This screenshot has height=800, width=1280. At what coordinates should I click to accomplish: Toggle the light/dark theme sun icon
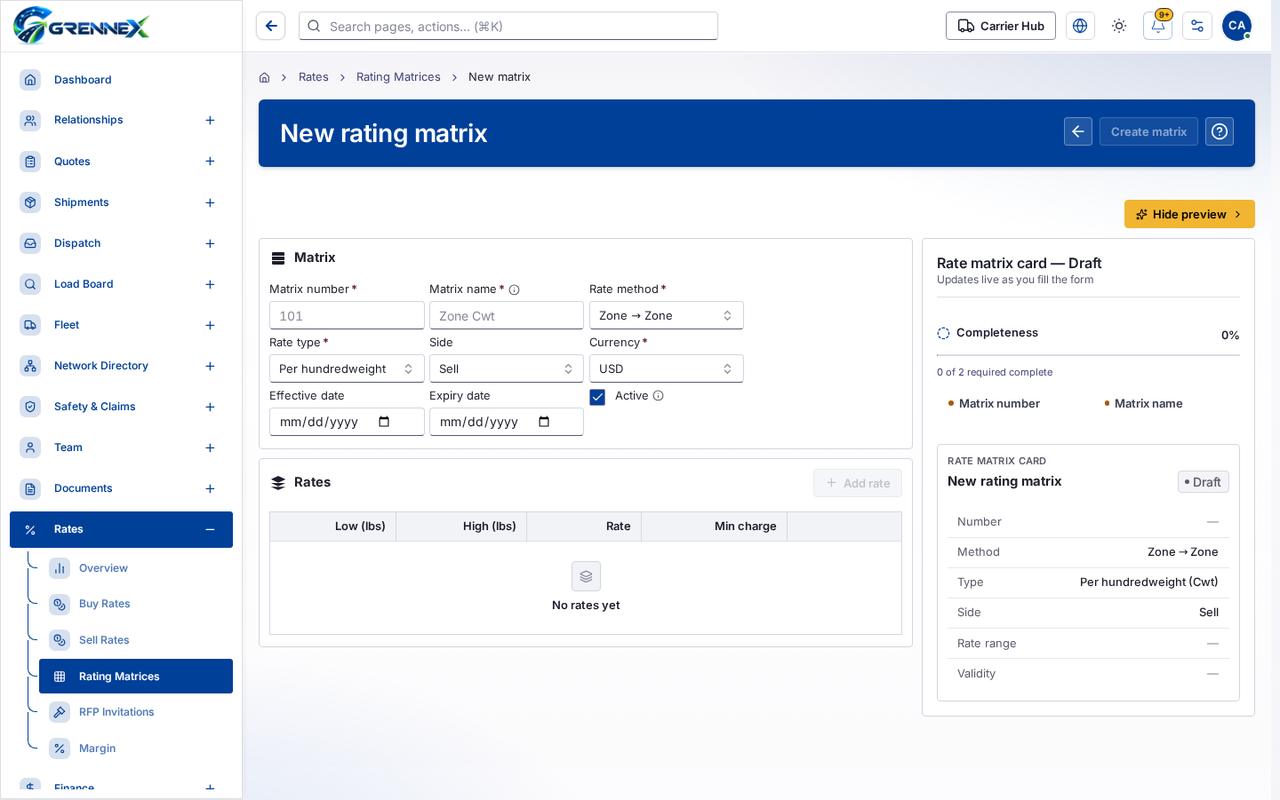click(1119, 26)
